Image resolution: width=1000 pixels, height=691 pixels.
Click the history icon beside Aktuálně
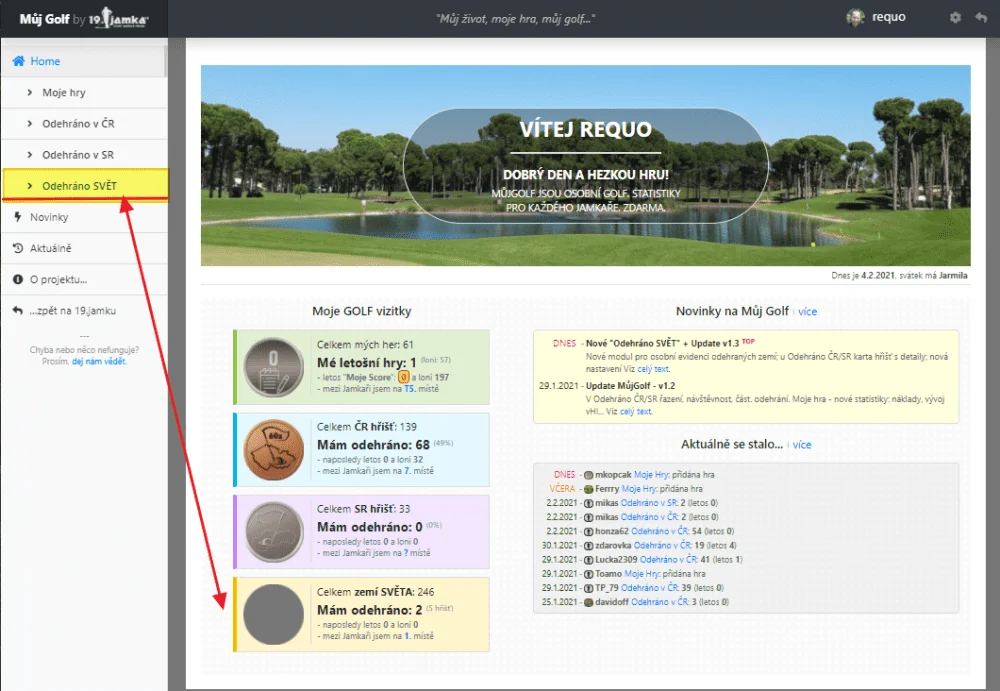18,248
